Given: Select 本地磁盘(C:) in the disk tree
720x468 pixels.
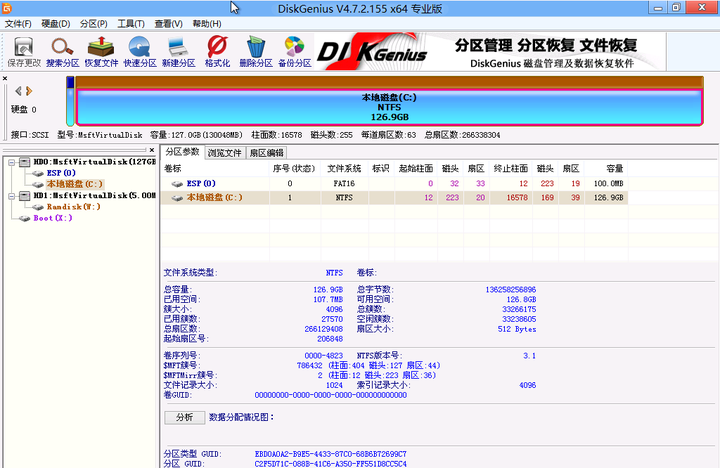Looking at the screenshot, I should click(74, 184).
